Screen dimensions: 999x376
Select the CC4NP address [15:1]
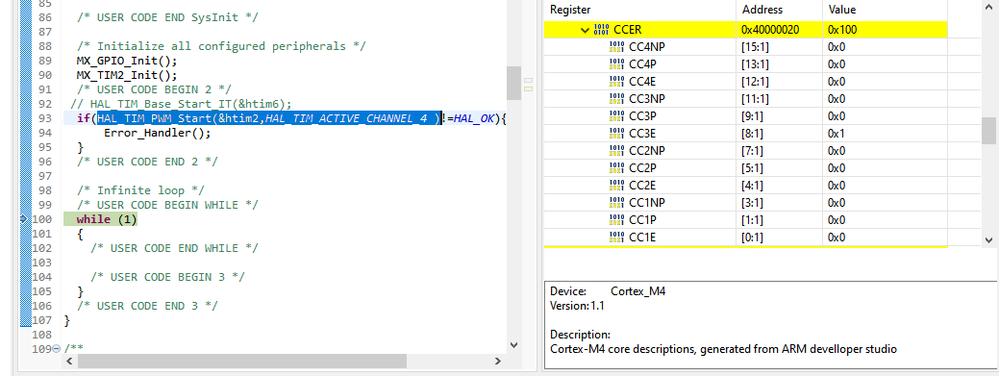pos(755,47)
